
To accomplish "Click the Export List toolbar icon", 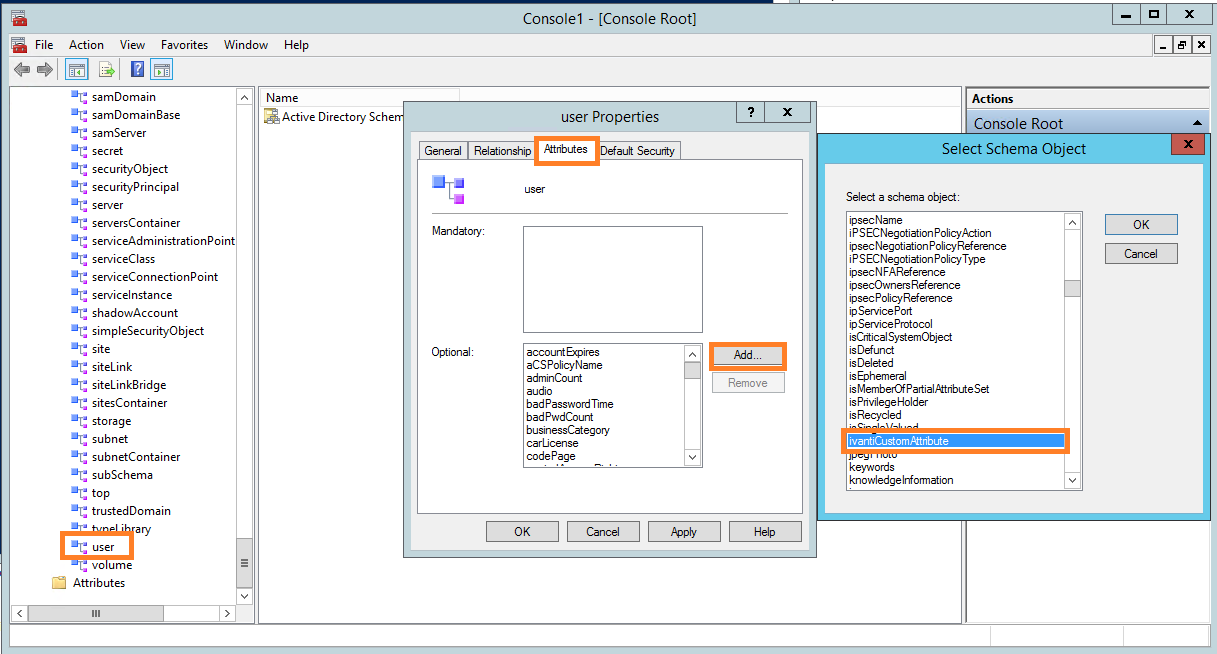I will tap(106, 69).
